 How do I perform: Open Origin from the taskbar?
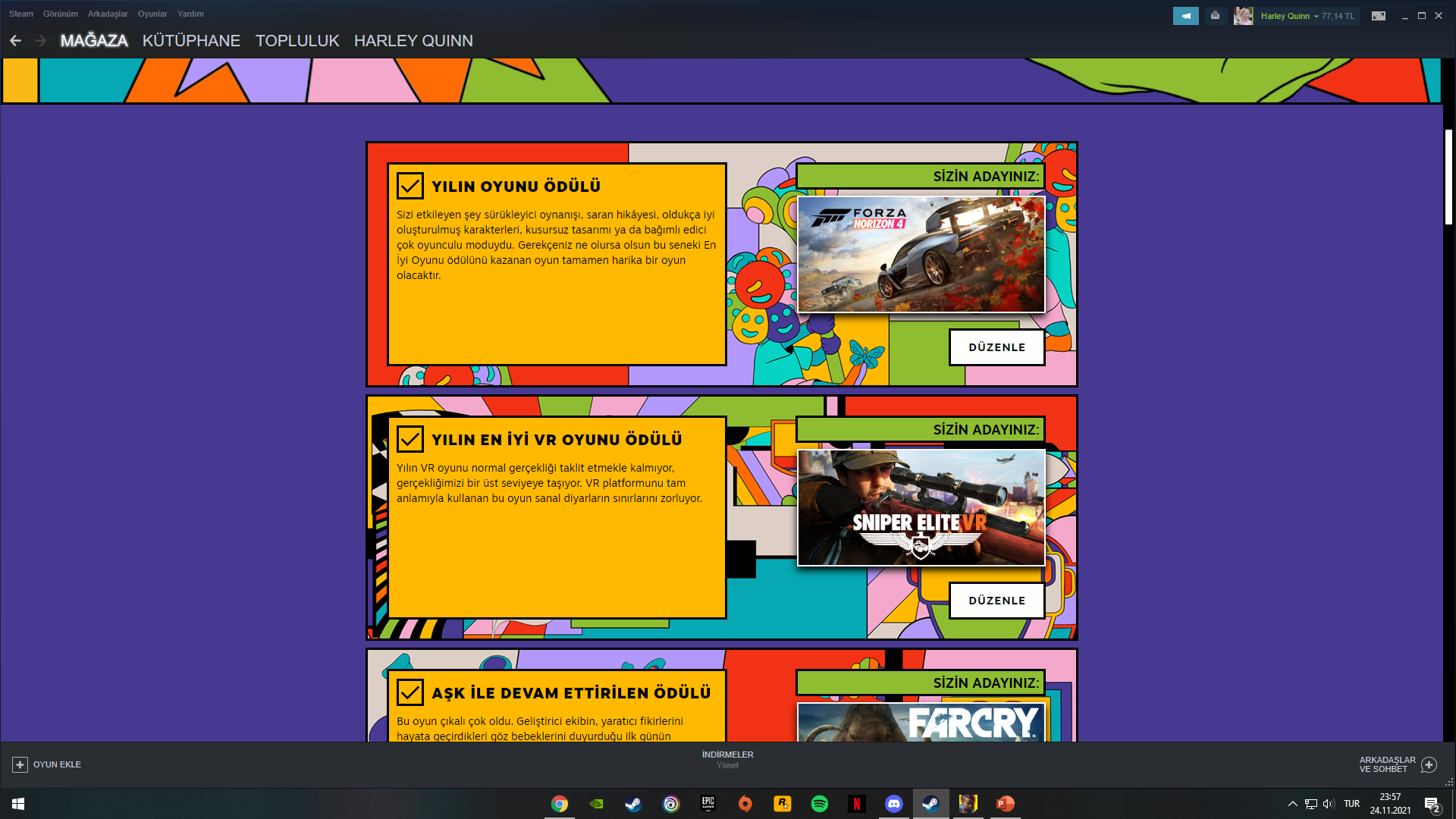[745, 804]
